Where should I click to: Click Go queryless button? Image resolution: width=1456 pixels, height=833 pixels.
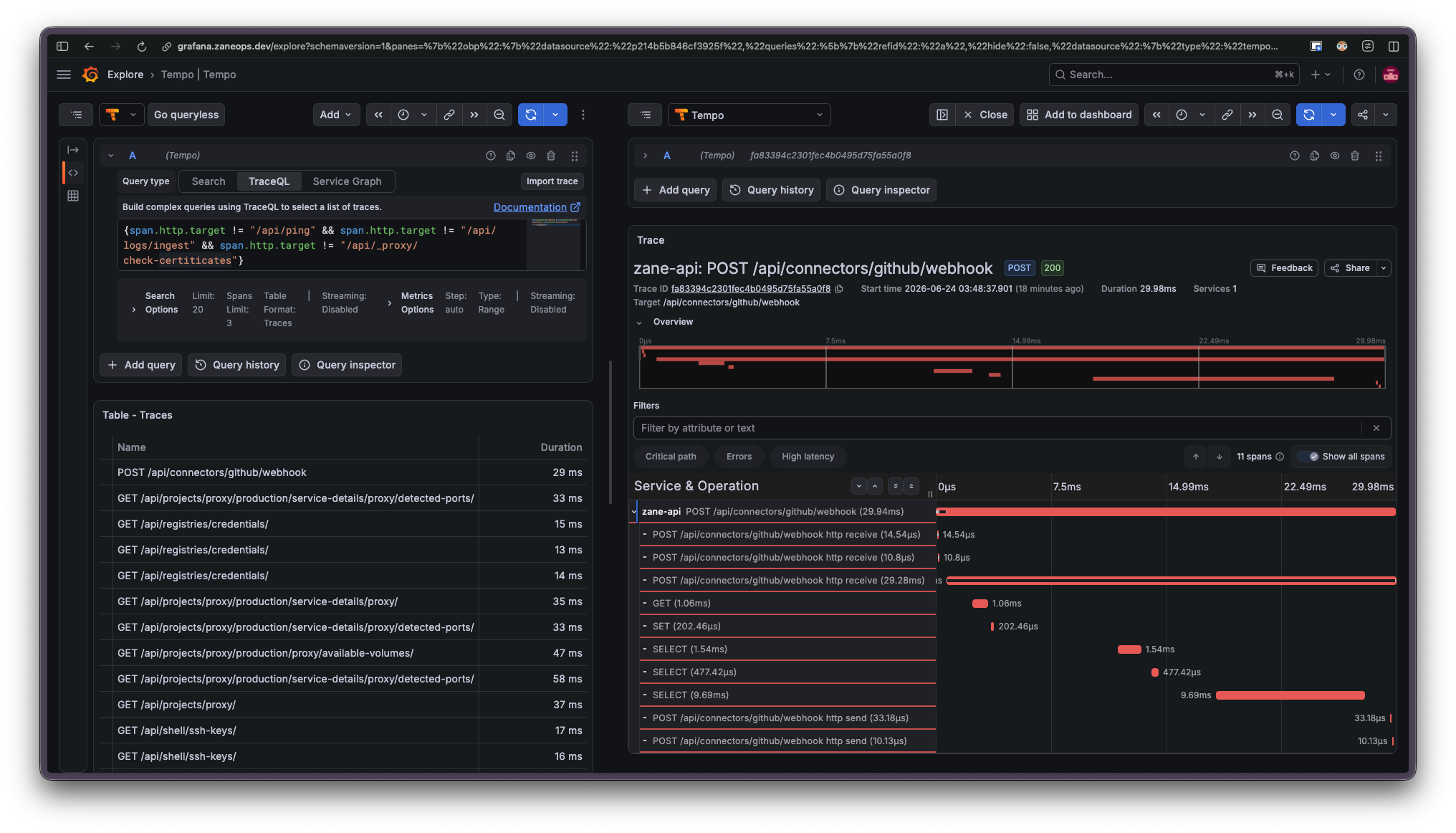click(186, 115)
